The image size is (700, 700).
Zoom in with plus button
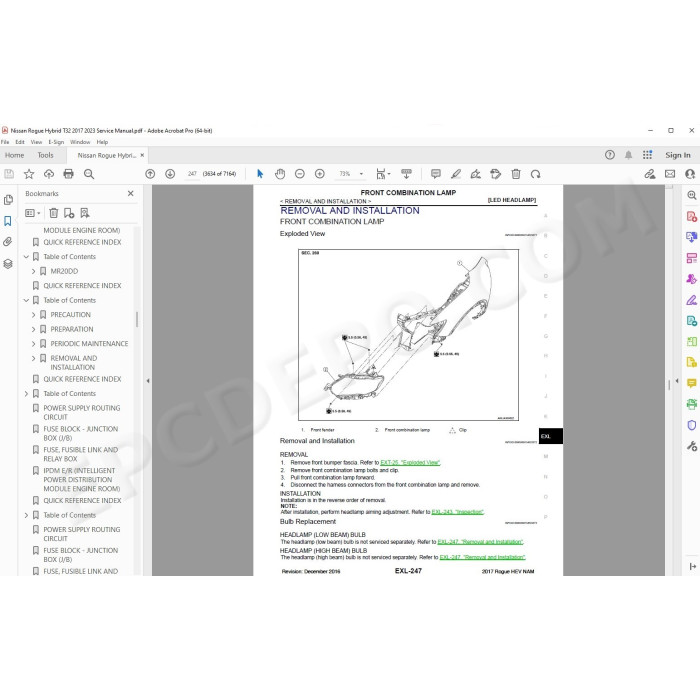point(320,174)
